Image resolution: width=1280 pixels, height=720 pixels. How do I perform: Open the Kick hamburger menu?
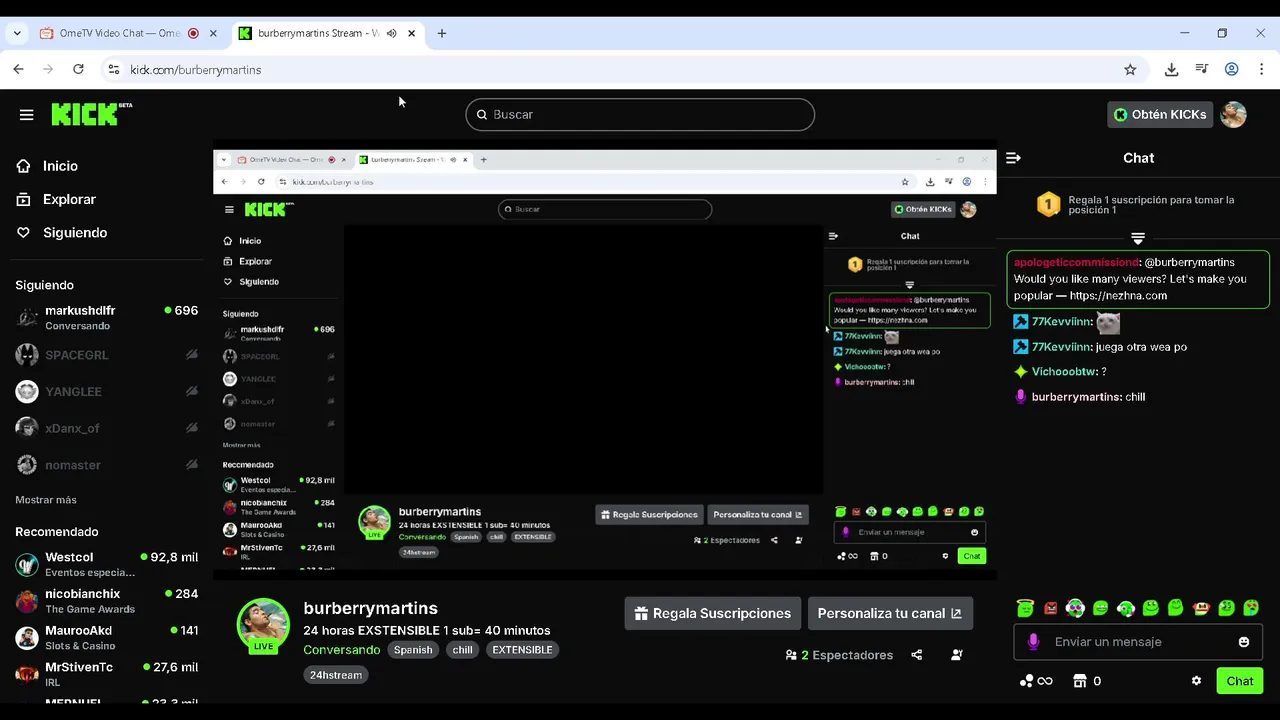[x=27, y=115]
